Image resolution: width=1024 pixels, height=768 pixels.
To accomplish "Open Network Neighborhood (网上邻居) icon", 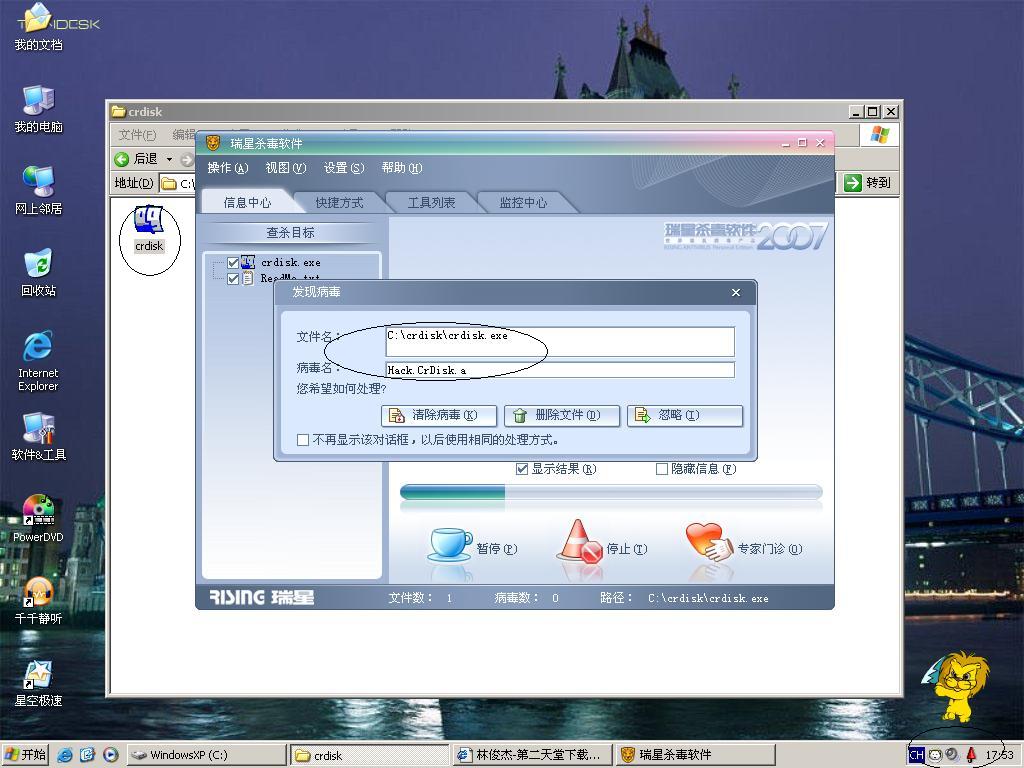I will click(39, 191).
